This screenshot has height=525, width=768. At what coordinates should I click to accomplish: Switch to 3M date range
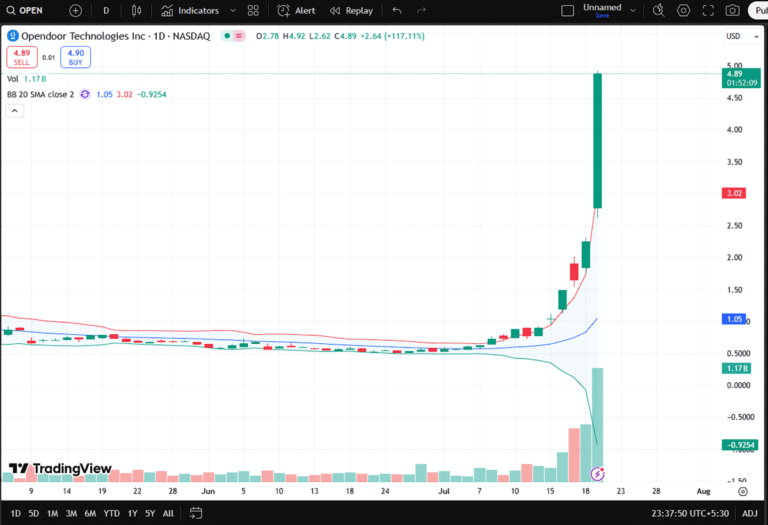[72, 513]
